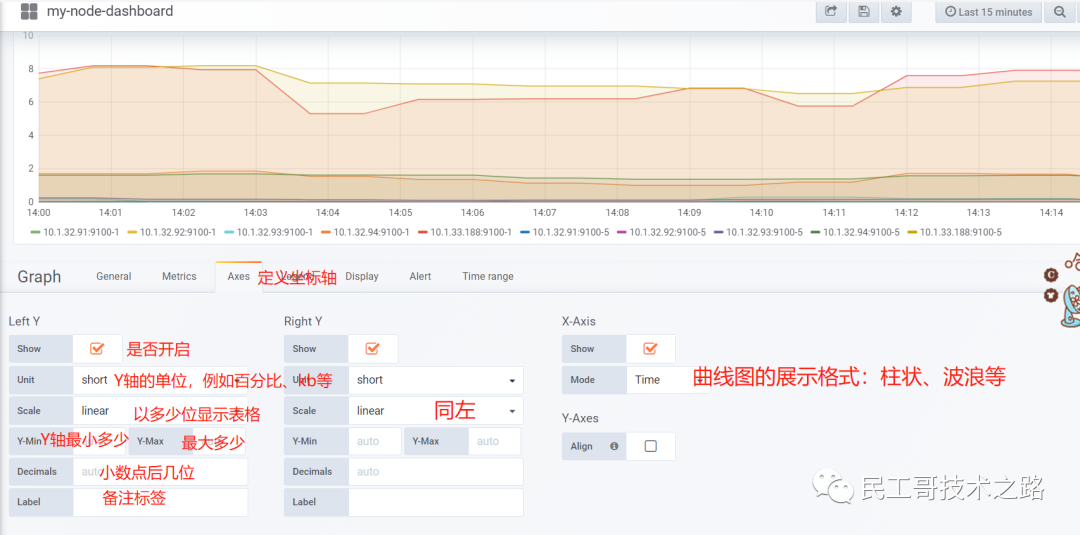Click the Align info icon

click(x=614, y=446)
